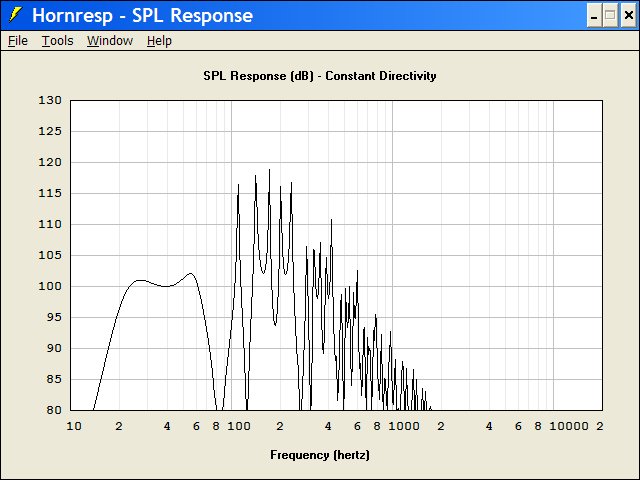Click the tallest SPL peak near 119 dB
Viewport: 640px width, 480px height.
[269, 170]
